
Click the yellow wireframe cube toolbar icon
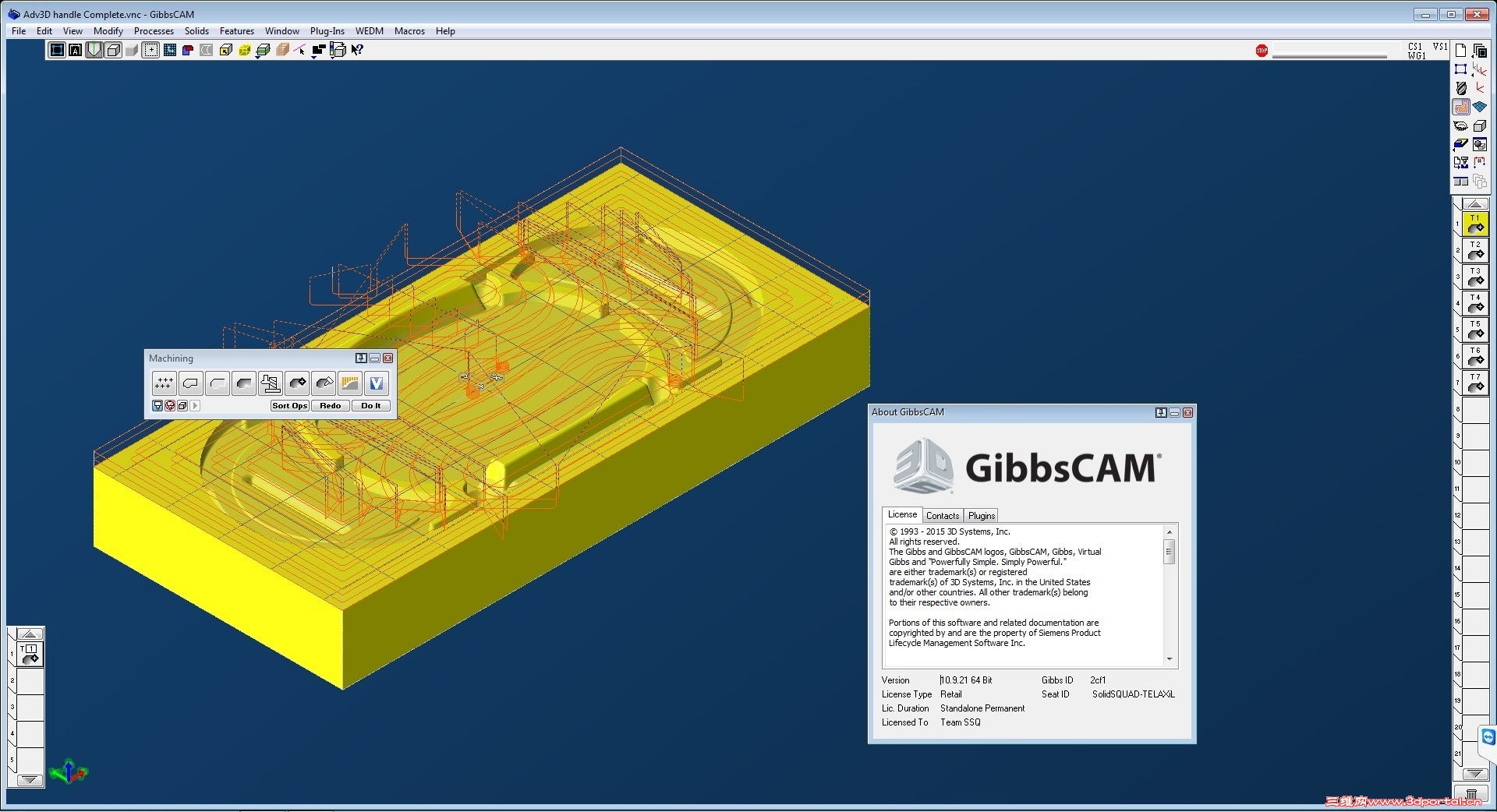click(x=244, y=50)
